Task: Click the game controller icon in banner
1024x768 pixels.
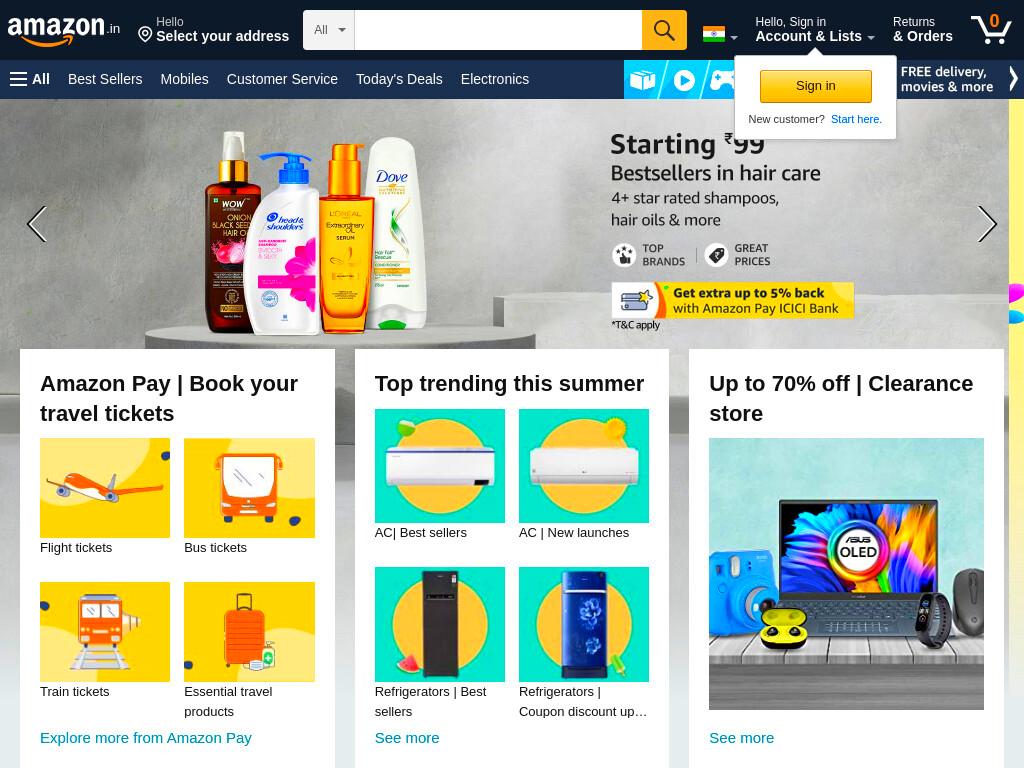Action: (722, 80)
